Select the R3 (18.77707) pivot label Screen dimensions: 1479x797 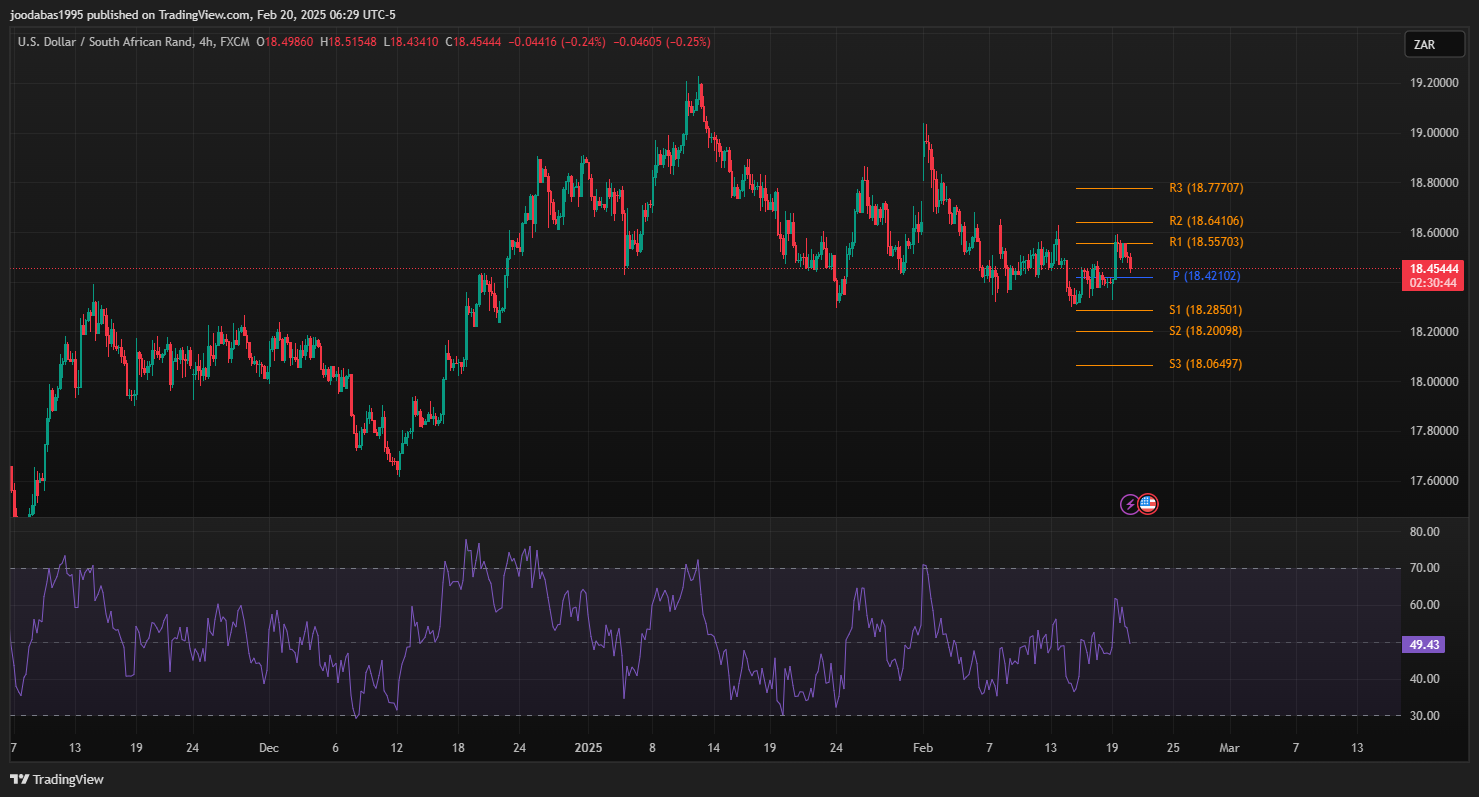(x=1205, y=188)
